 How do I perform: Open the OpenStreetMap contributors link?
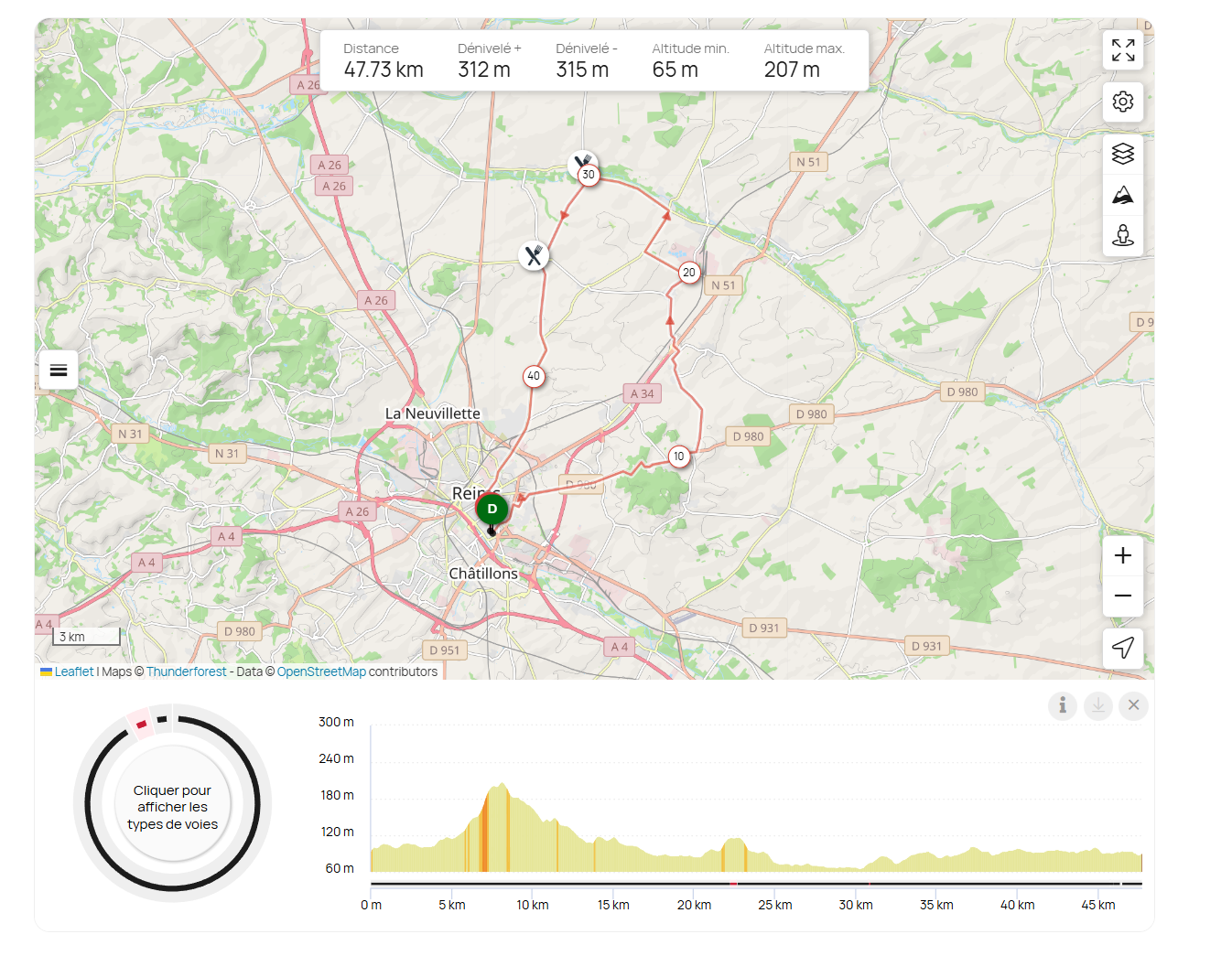(x=321, y=671)
